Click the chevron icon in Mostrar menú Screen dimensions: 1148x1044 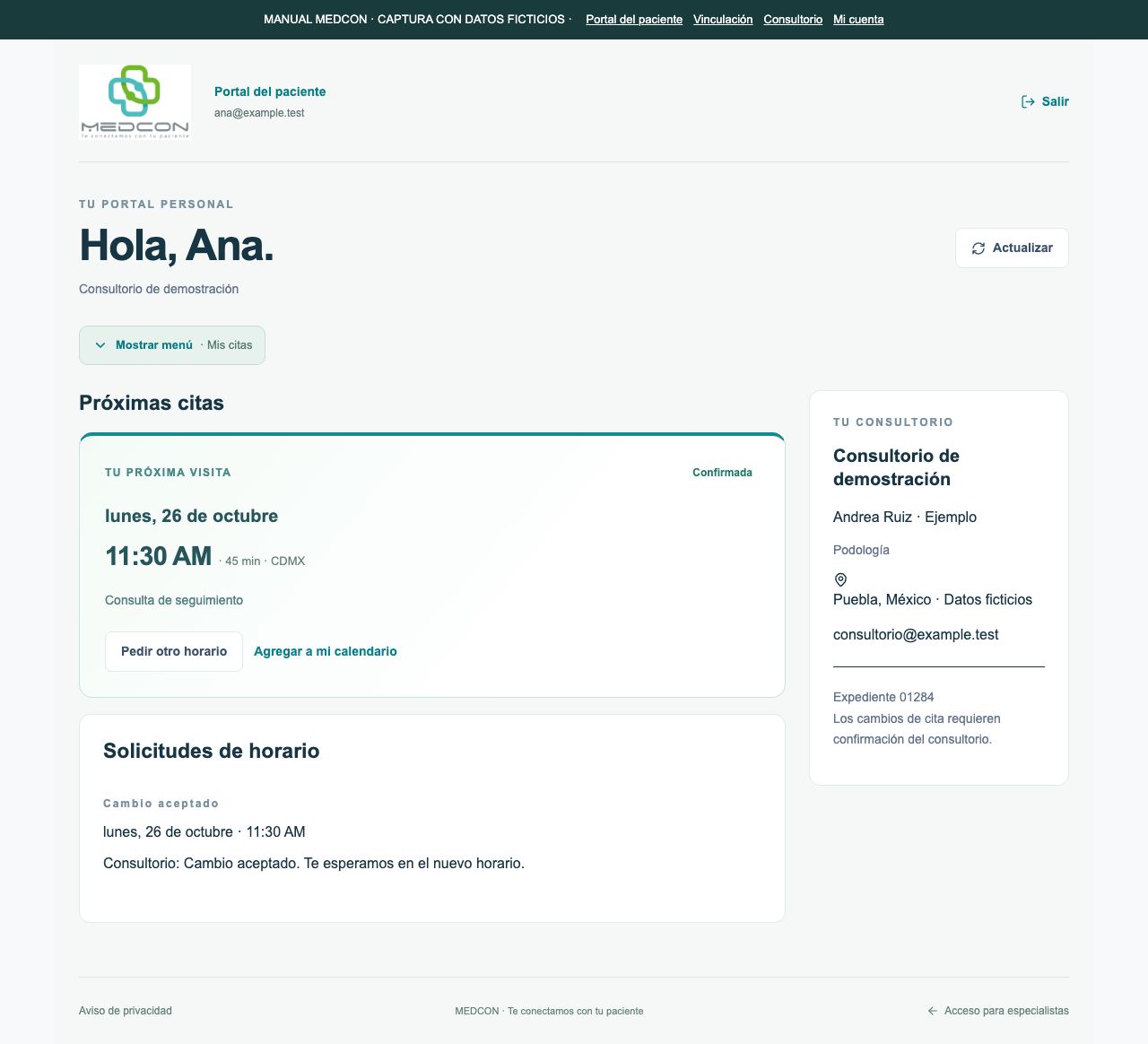click(x=100, y=345)
